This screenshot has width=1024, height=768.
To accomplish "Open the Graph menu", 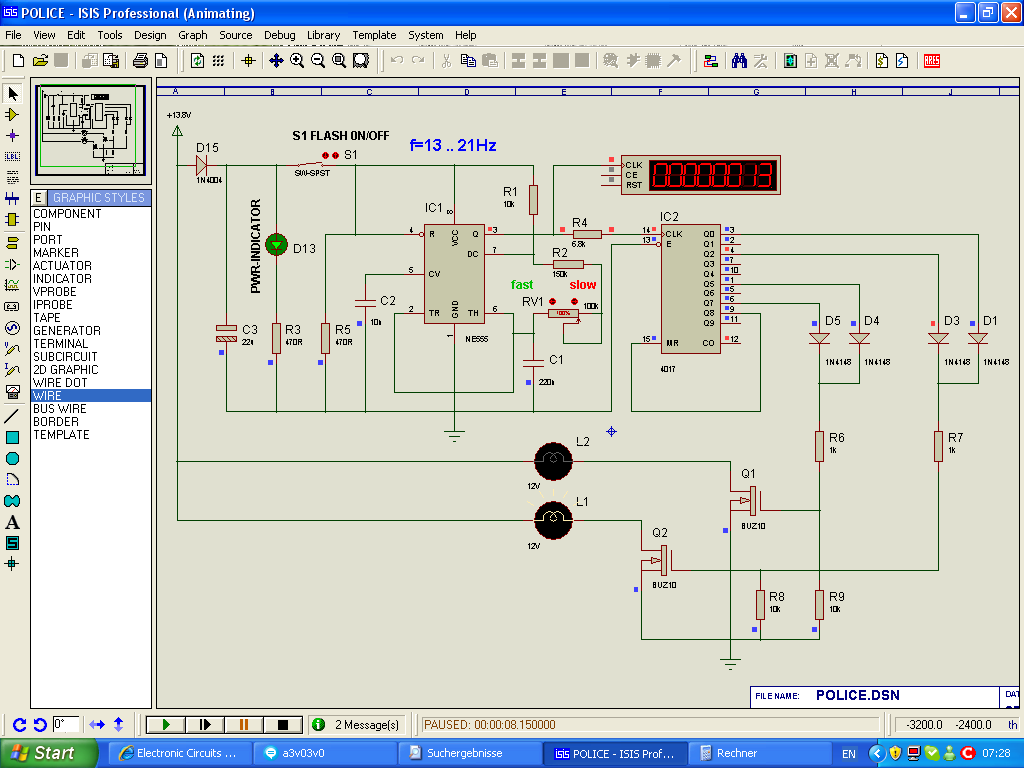I will point(193,35).
